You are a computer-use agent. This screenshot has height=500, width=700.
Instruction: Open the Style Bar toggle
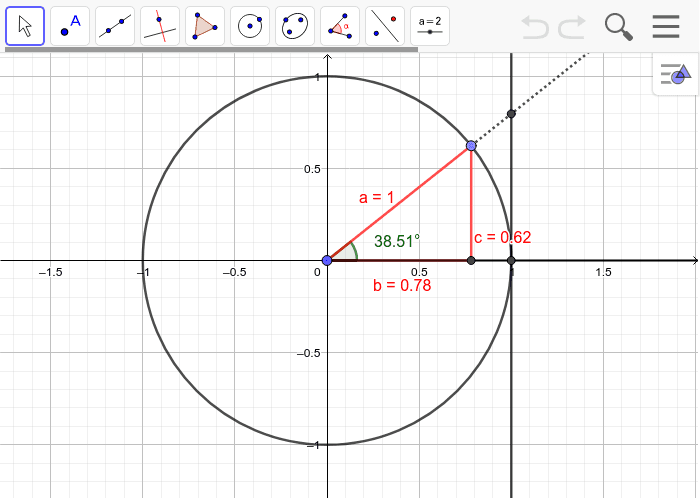coord(675,74)
